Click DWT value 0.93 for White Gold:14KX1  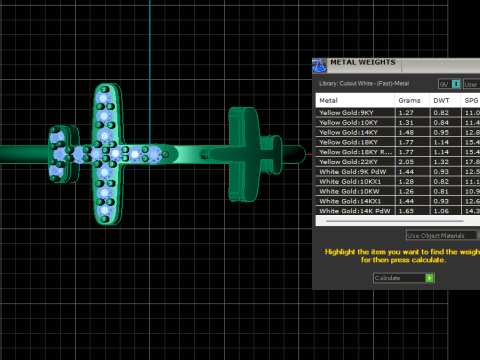tap(441, 201)
